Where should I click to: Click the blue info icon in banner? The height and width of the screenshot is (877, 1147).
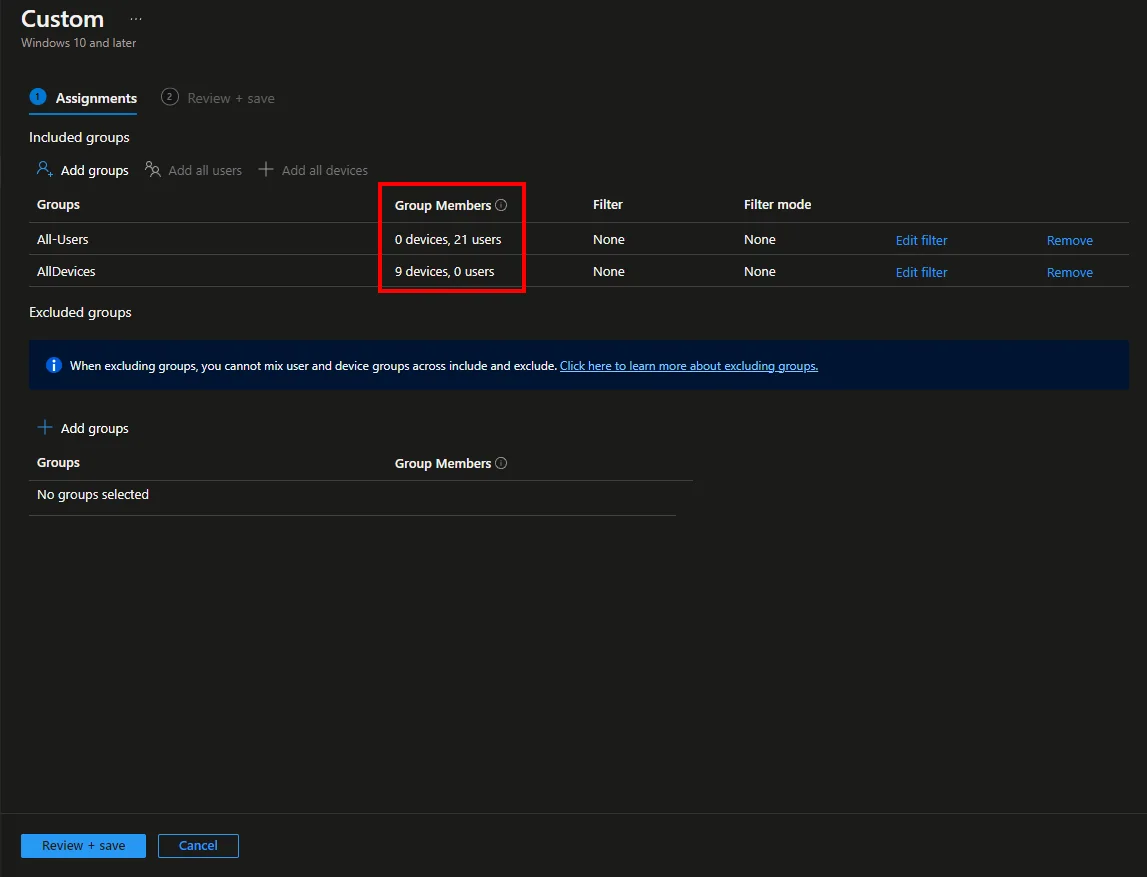pyautogui.click(x=53, y=365)
